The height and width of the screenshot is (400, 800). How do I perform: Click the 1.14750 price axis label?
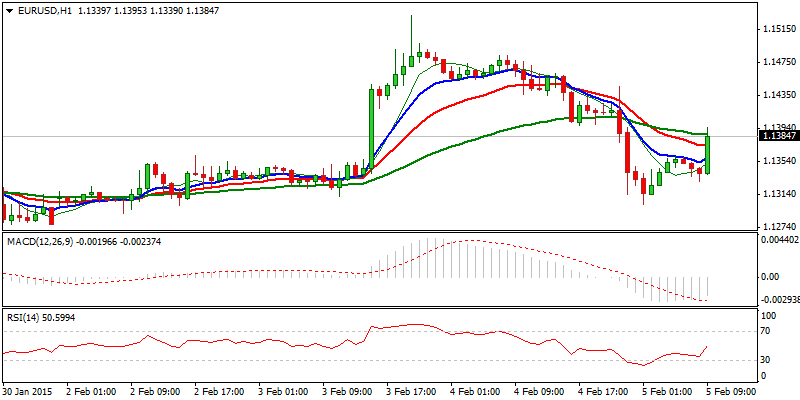[x=779, y=62]
